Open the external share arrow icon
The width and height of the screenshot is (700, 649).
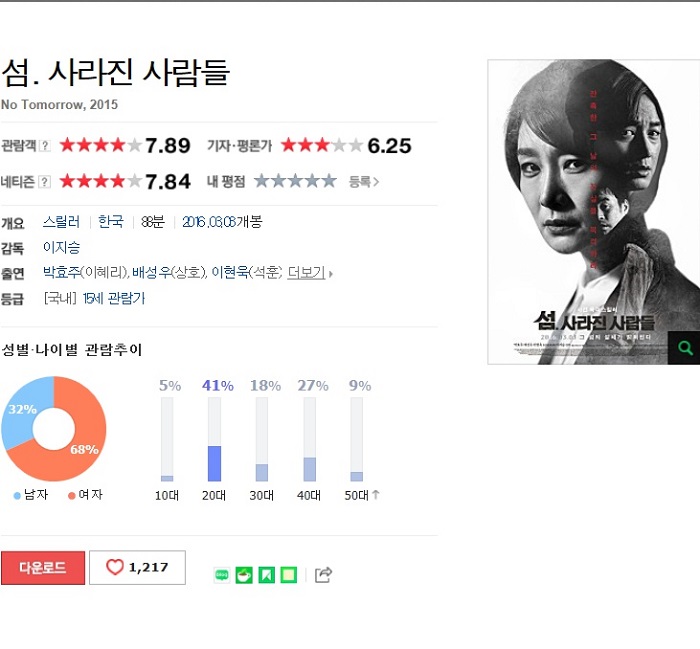click(x=323, y=575)
